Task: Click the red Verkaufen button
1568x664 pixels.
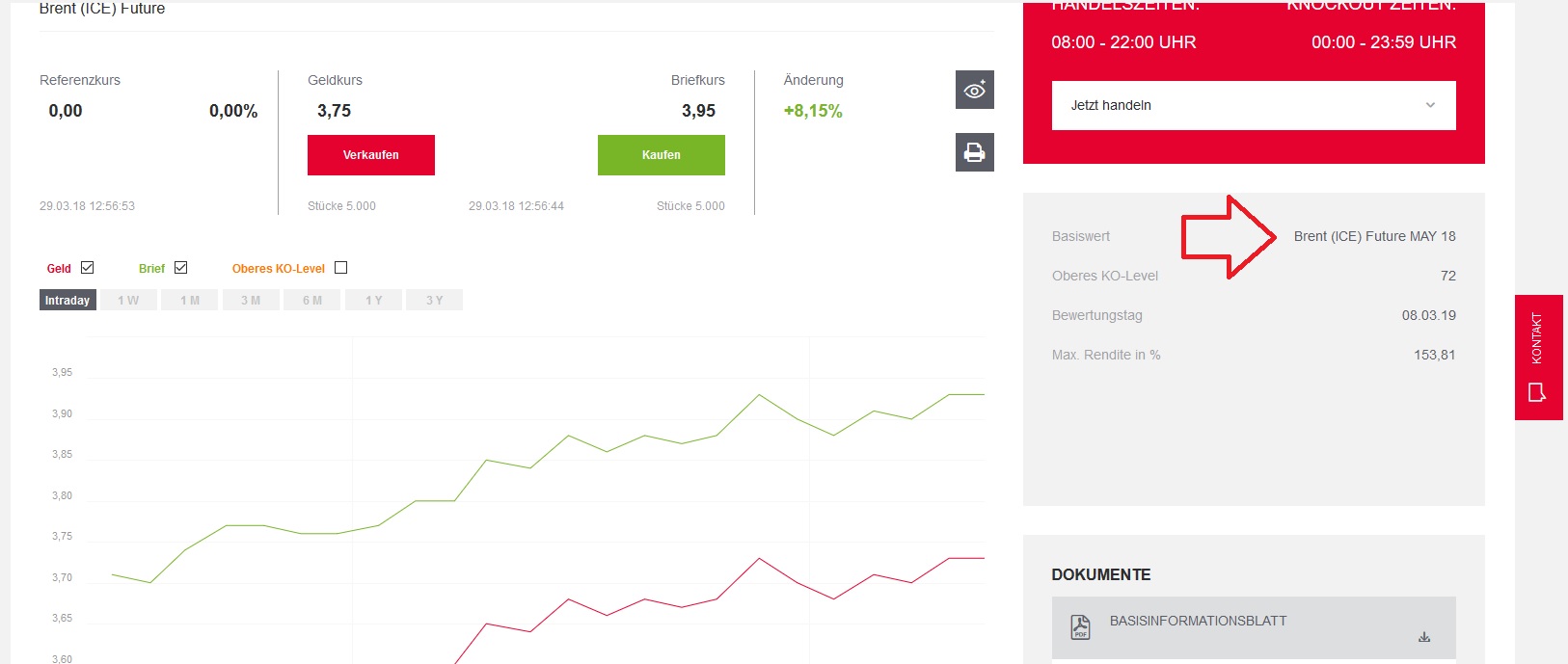Action: [371, 155]
